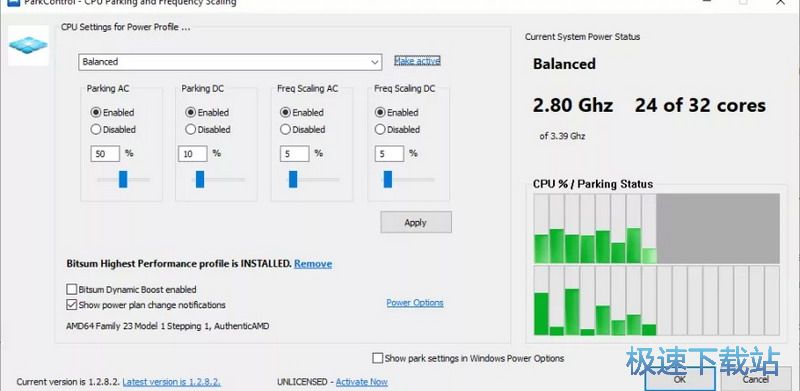Uncheck Show power plan change notifications

(x=71, y=305)
